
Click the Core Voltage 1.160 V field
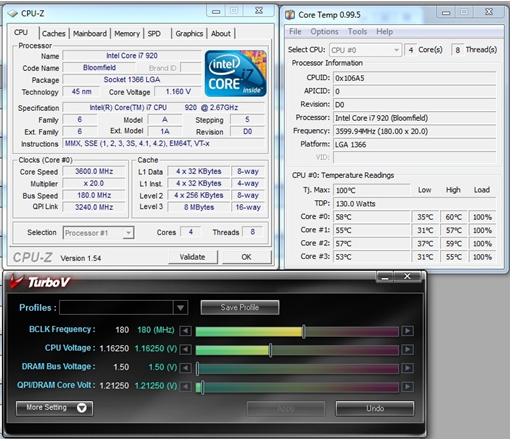click(x=178, y=92)
